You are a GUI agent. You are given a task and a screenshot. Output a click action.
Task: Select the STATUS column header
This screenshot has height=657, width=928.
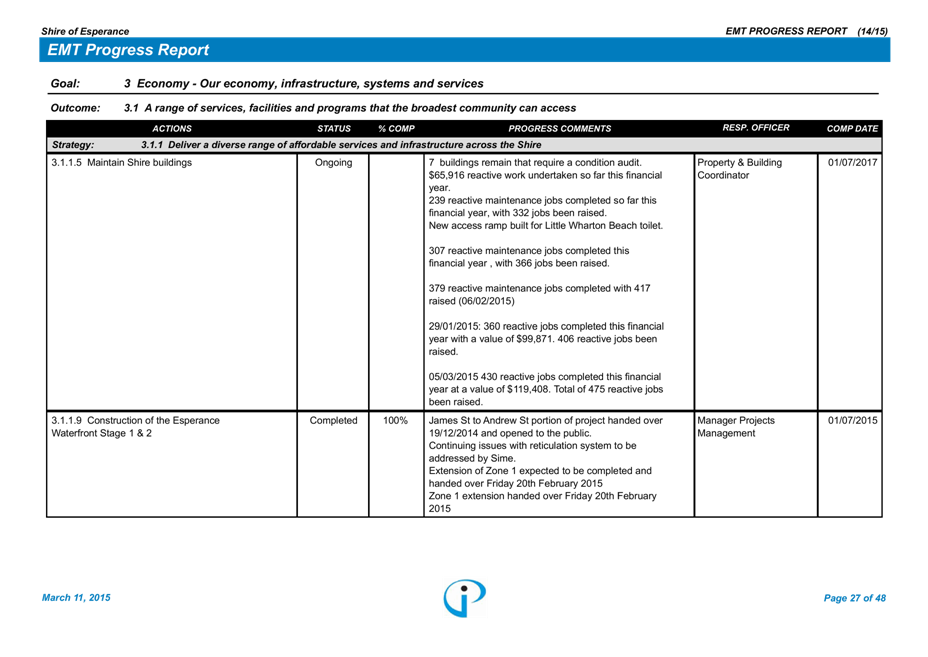tap(334, 129)
